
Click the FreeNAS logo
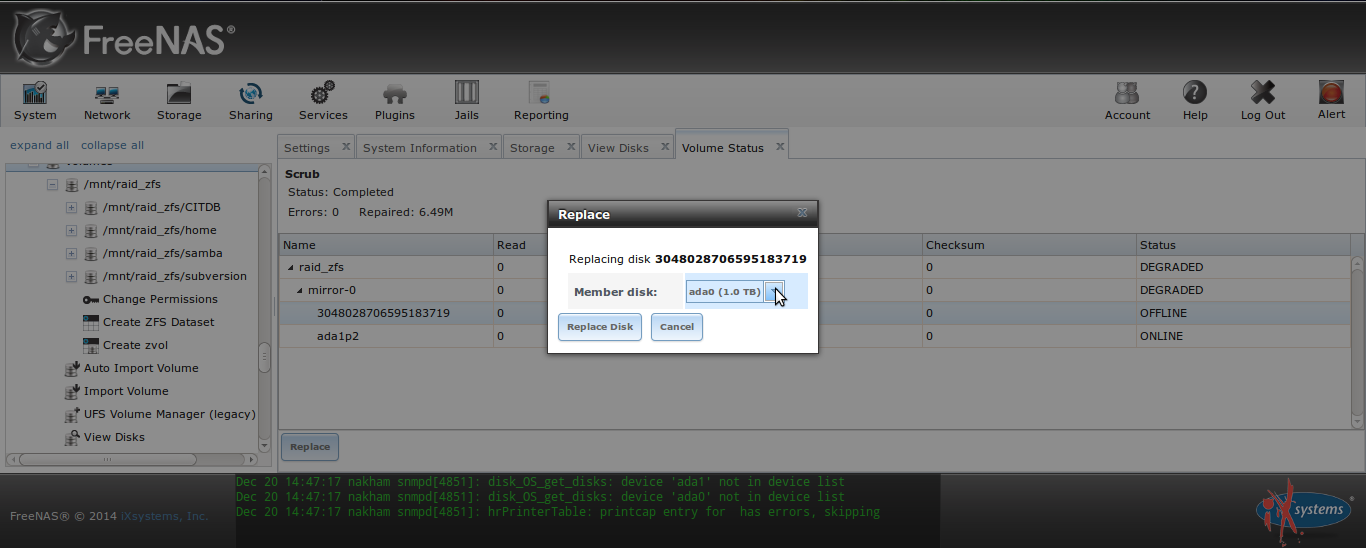tap(124, 37)
